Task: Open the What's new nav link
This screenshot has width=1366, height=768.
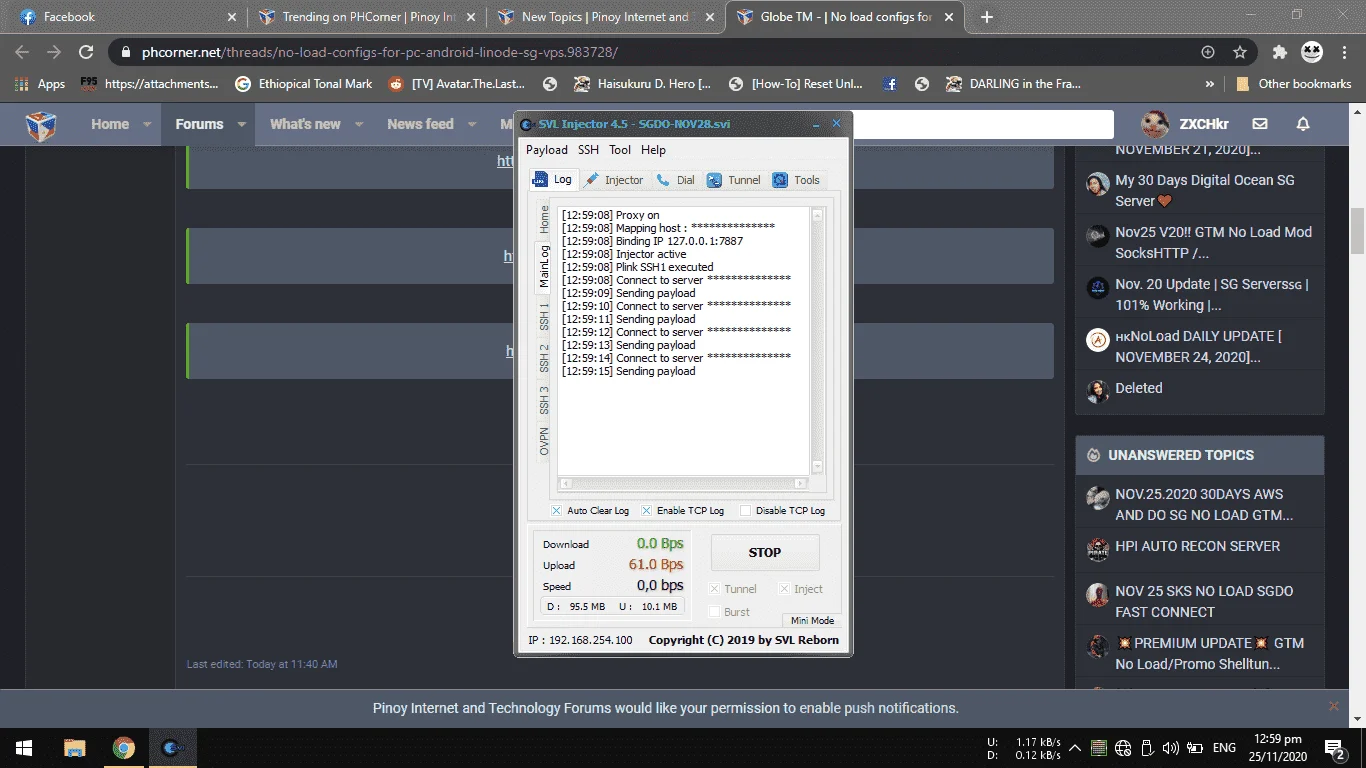Action: click(305, 125)
